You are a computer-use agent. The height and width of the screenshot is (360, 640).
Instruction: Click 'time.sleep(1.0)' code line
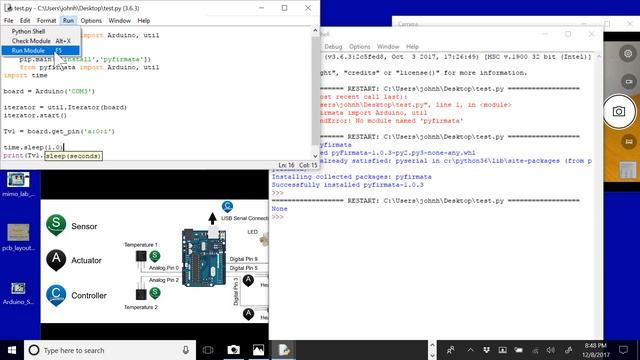point(33,147)
